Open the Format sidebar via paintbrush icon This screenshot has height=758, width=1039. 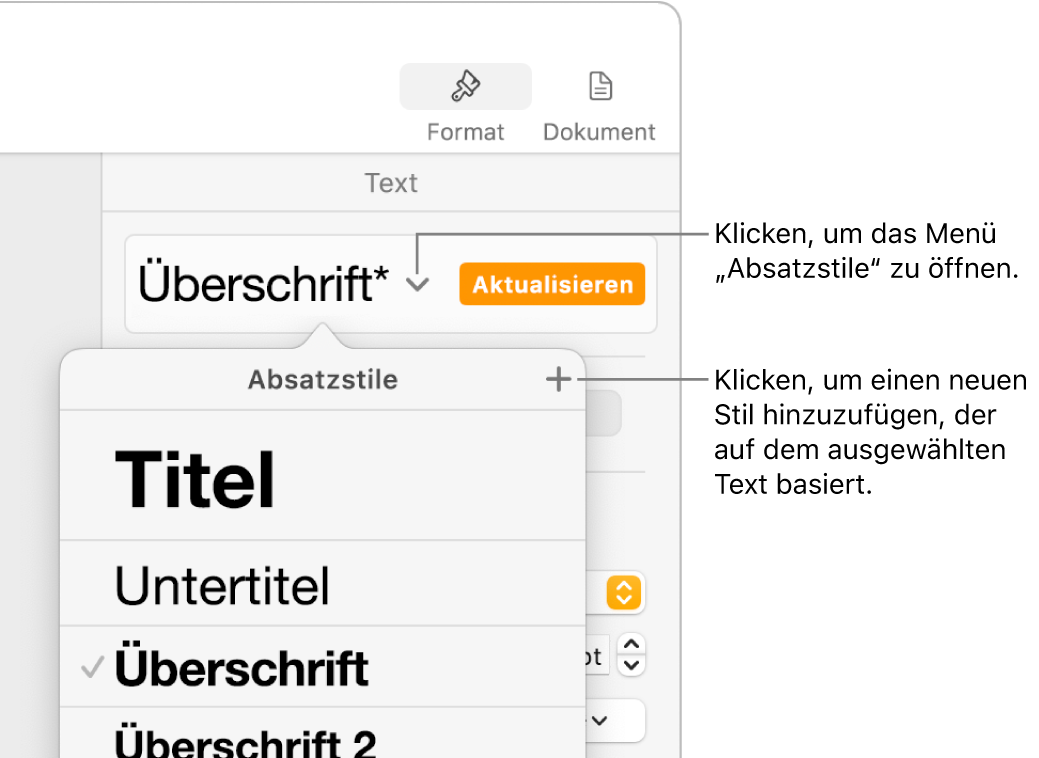pos(465,86)
